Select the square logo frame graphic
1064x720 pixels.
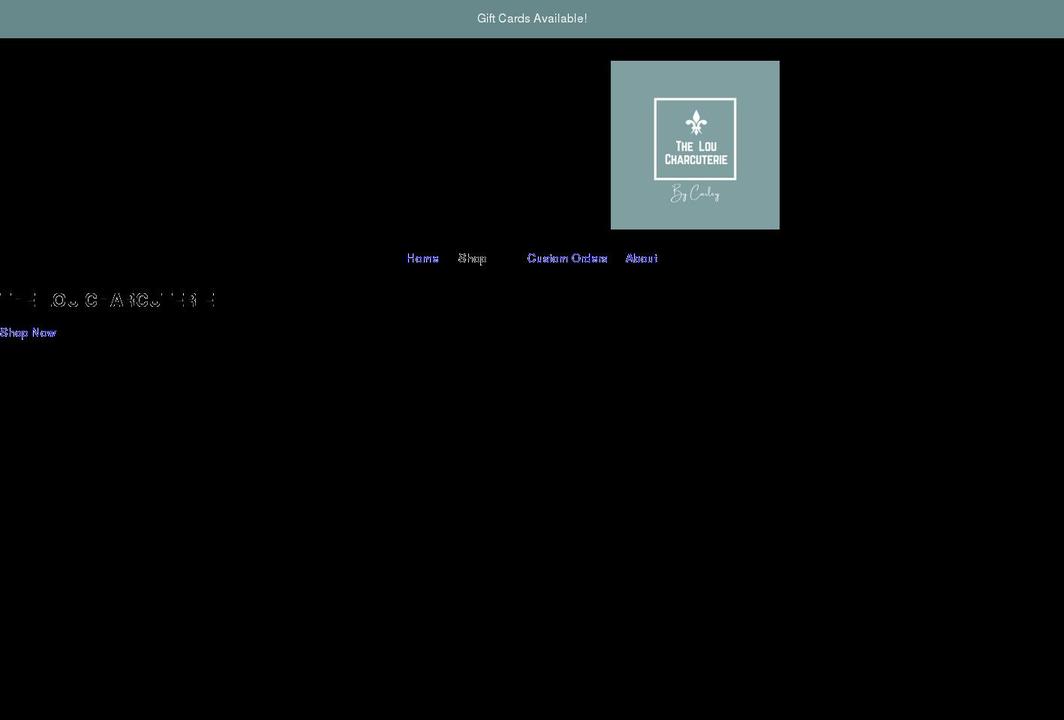coord(695,140)
